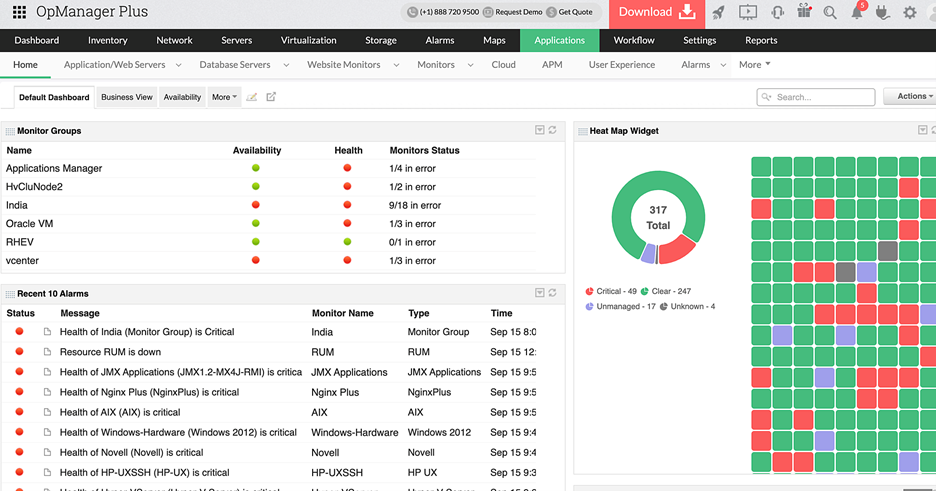Click the rocket quick-start icon
The image size is (936, 491).
point(718,13)
